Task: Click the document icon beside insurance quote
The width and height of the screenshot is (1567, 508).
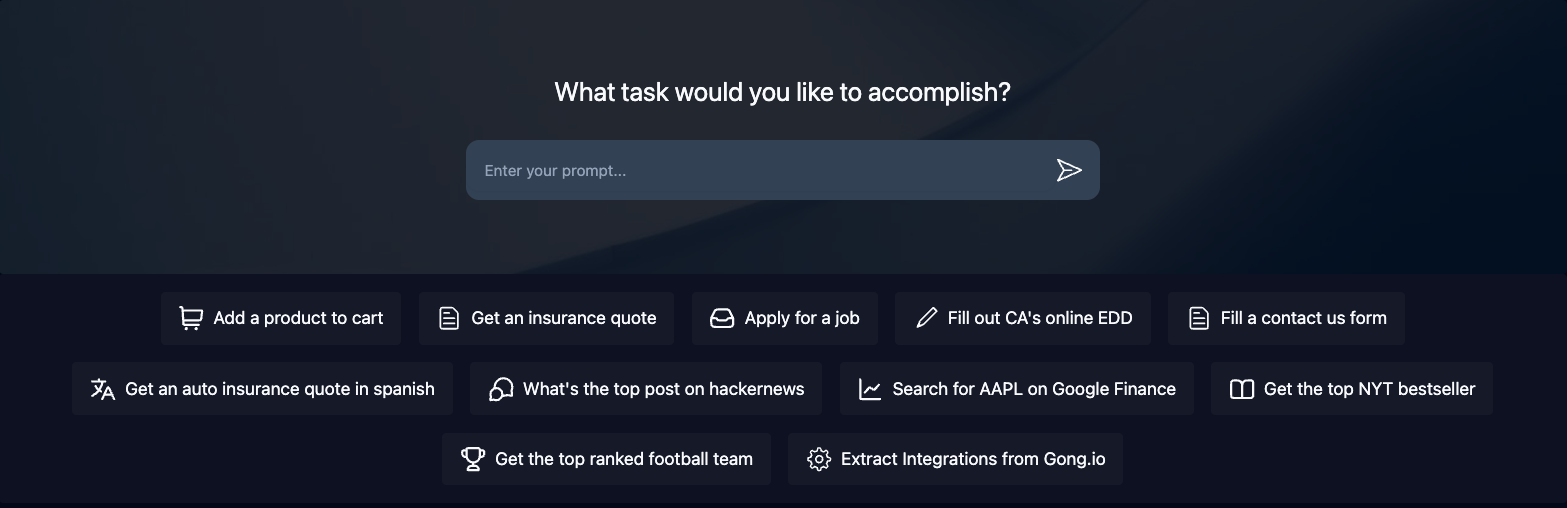Action: tap(449, 318)
